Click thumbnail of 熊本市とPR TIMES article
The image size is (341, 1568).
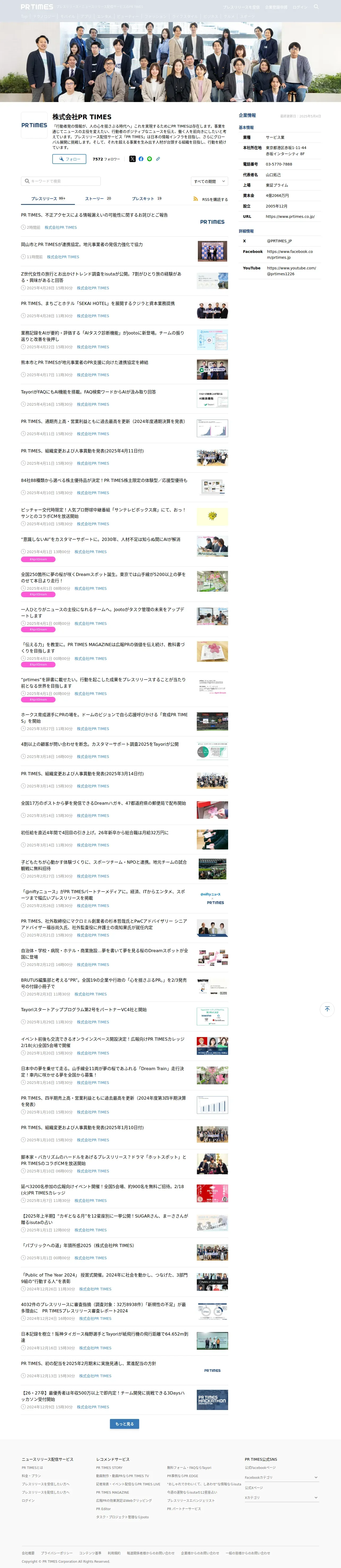point(212,370)
